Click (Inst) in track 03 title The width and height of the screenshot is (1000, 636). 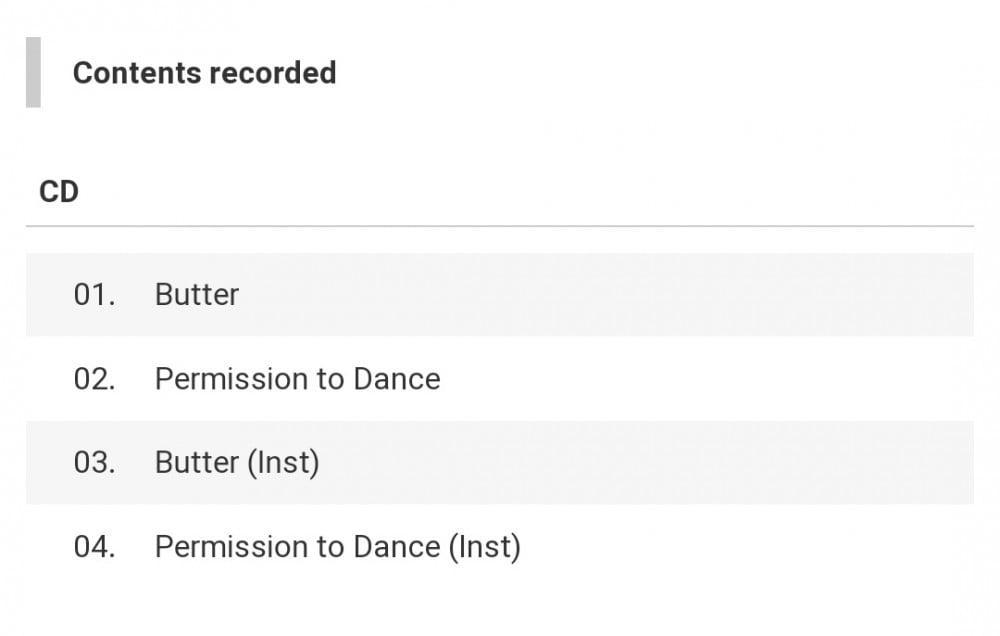point(283,462)
